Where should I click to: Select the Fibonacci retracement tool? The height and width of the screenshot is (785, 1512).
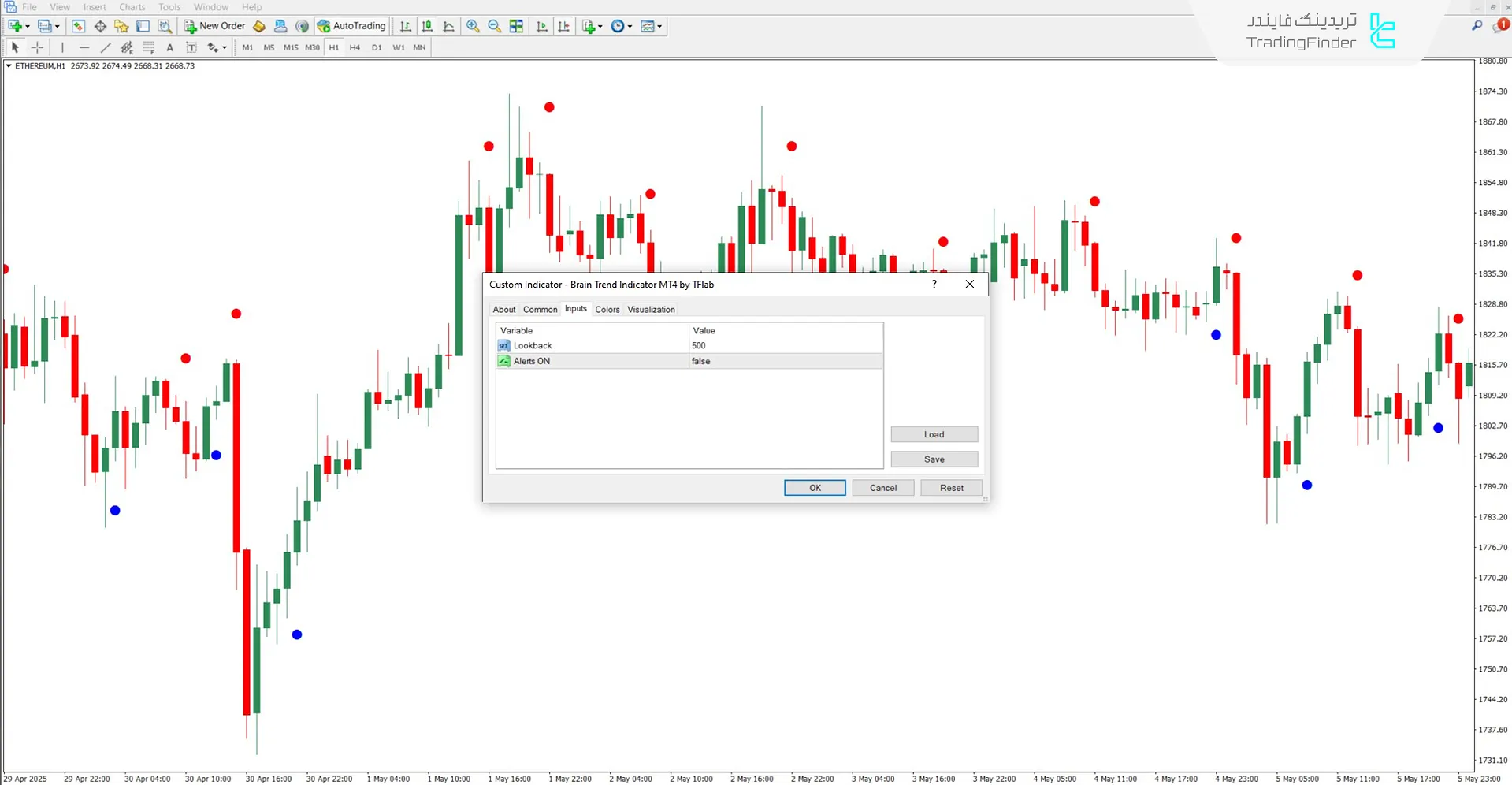[x=148, y=47]
